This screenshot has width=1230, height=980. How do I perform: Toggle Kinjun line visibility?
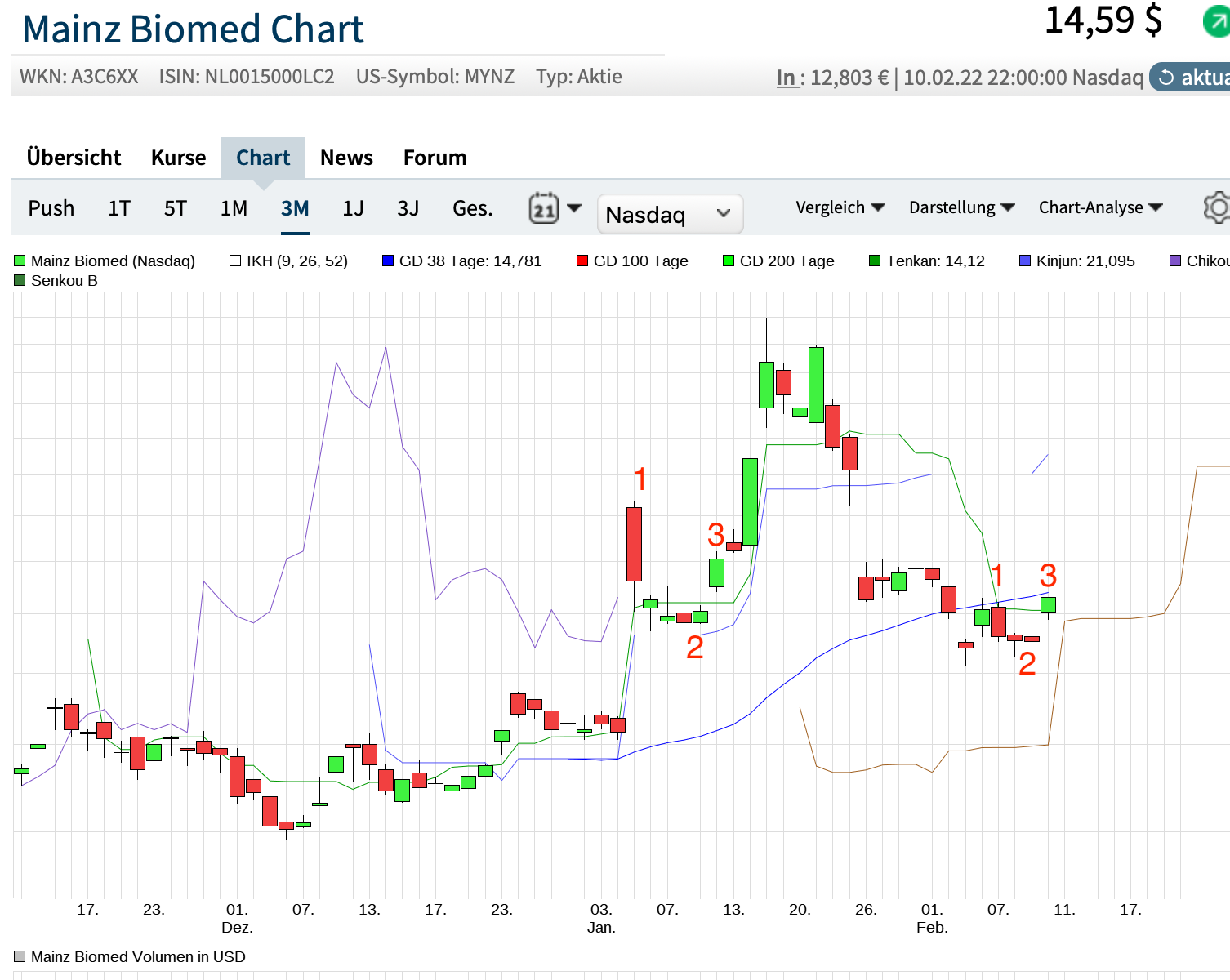tap(1077, 261)
